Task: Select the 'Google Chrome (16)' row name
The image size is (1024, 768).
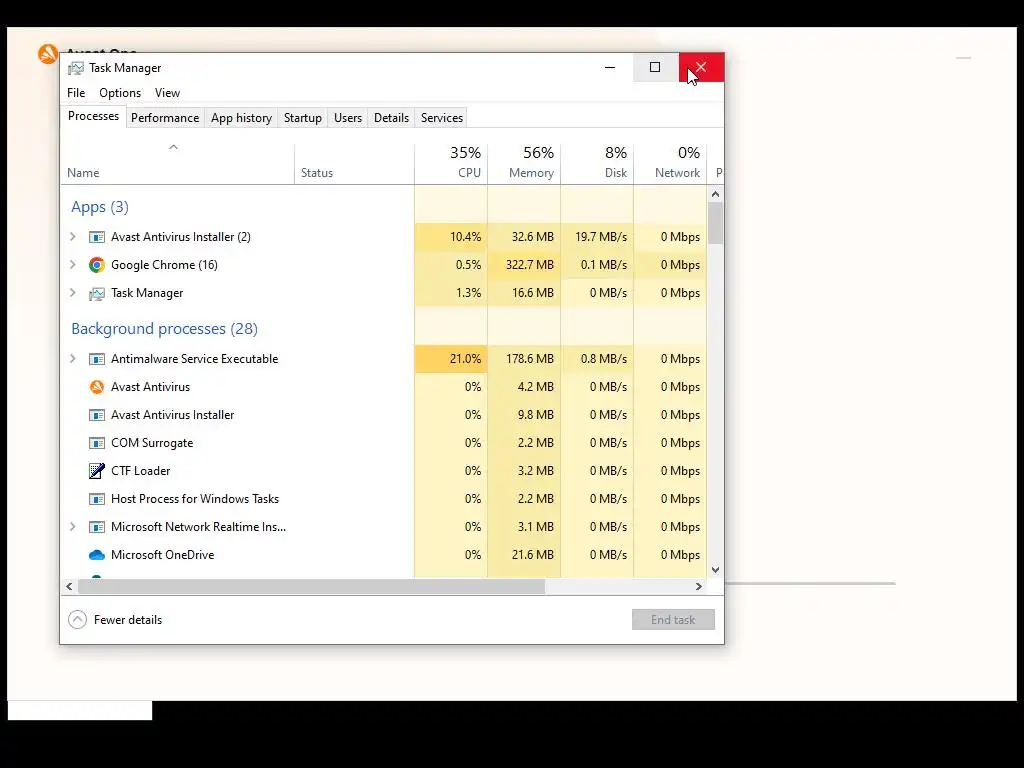Action: coord(164,264)
